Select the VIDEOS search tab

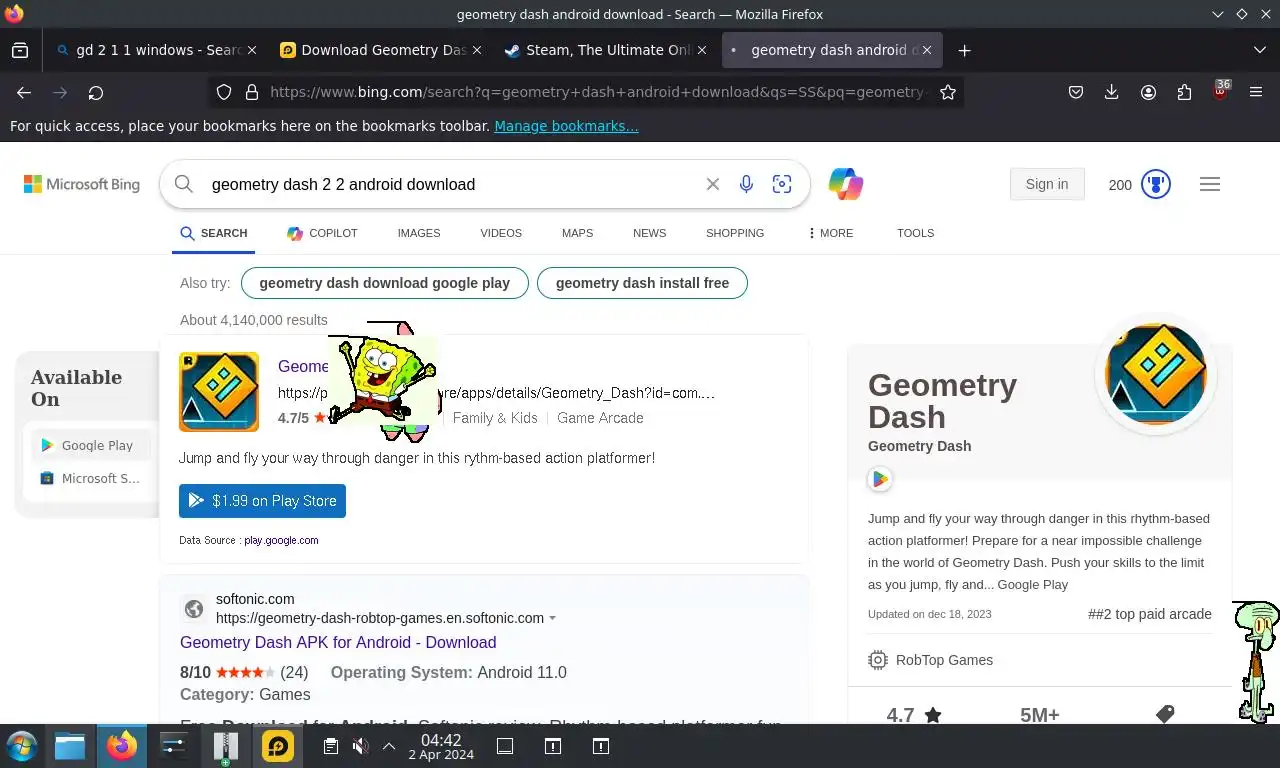point(501,233)
